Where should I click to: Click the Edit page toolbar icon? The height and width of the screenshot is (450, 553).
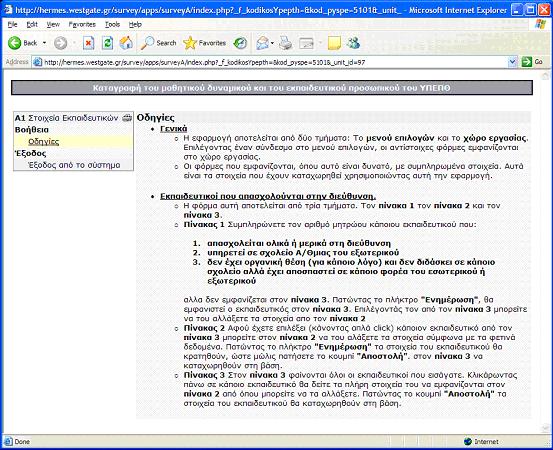click(x=306, y=43)
